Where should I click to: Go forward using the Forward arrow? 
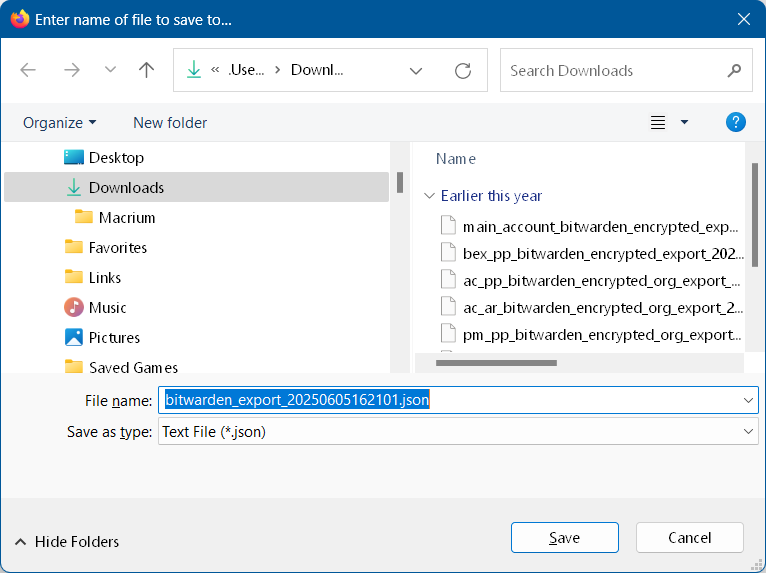[x=72, y=70]
